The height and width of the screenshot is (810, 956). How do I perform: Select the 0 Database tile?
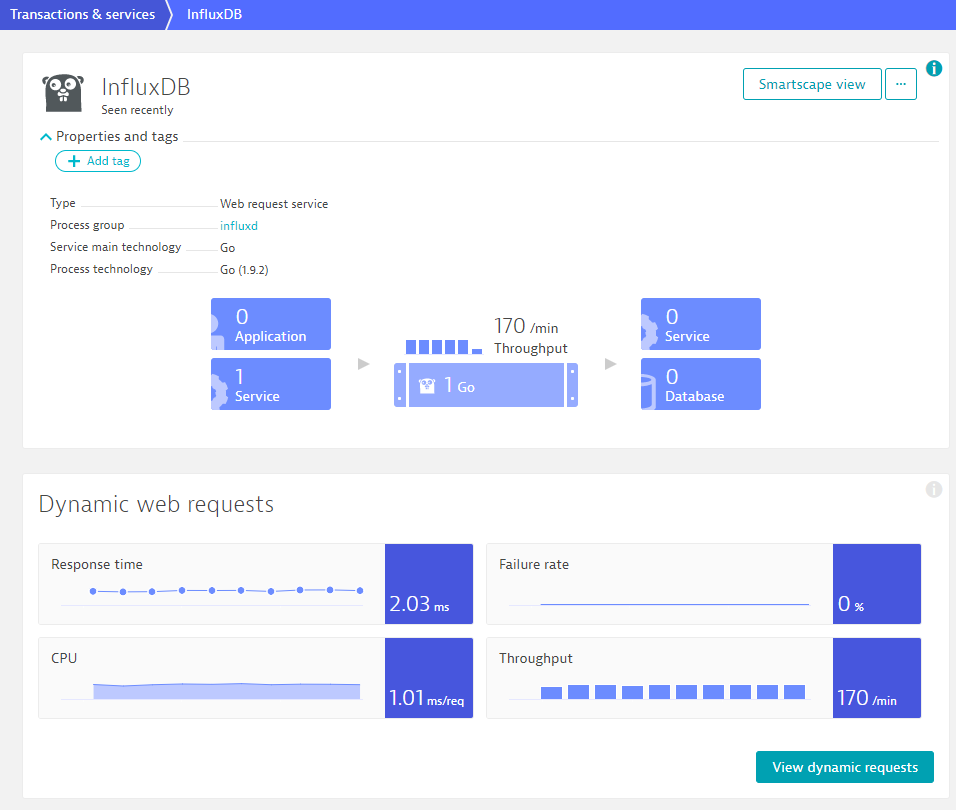pos(701,383)
